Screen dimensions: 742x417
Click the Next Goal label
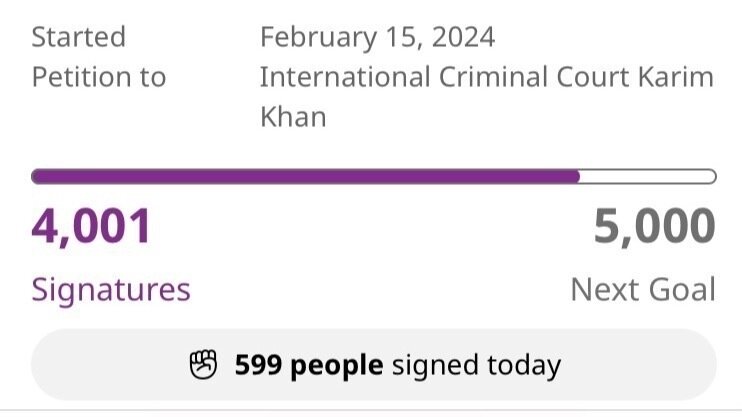coord(643,290)
